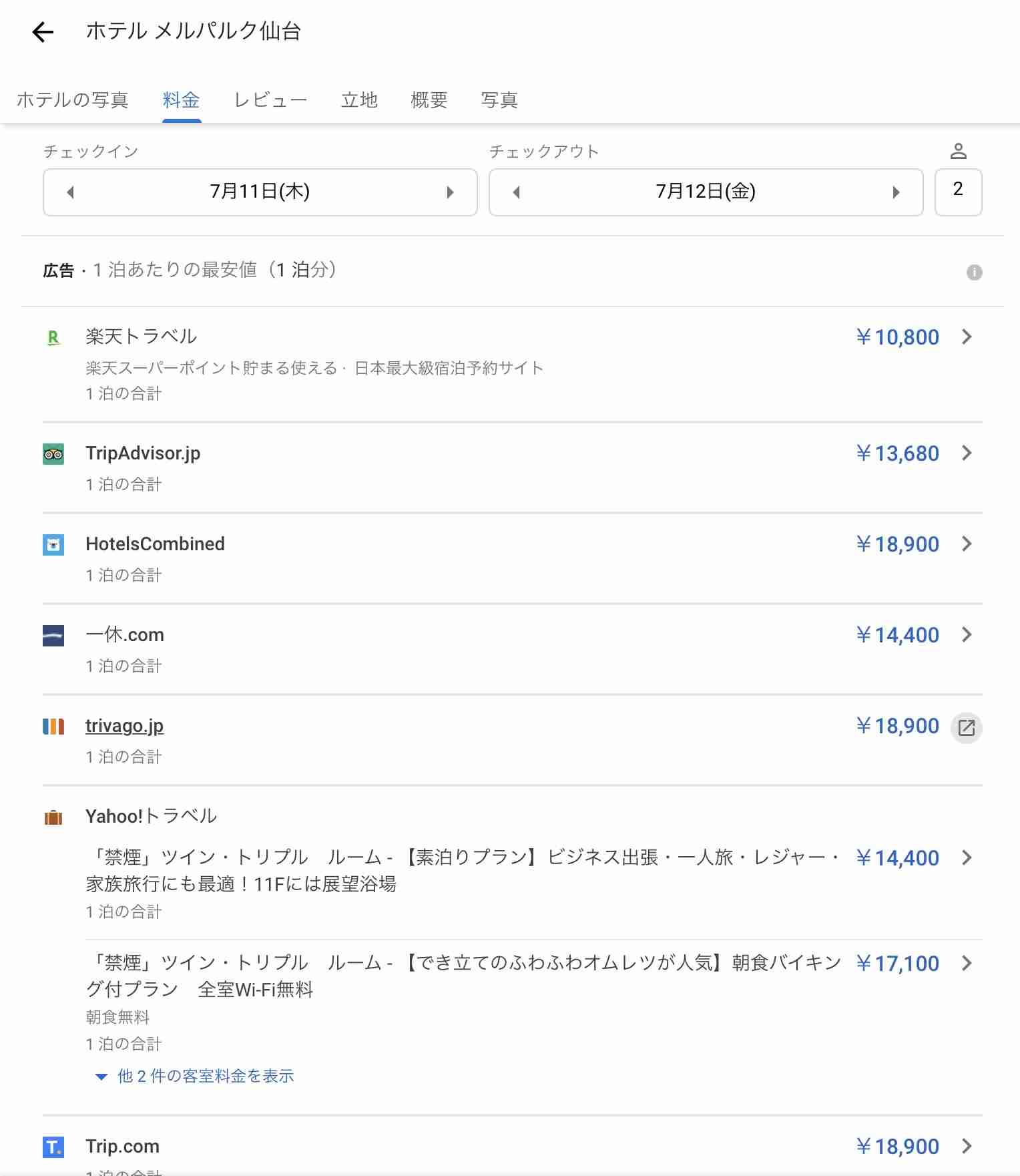The width and height of the screenshot is (1020, 1176).
Task: Select the 料金 tab
Action: pyautogui.click(x=181, y=100)
